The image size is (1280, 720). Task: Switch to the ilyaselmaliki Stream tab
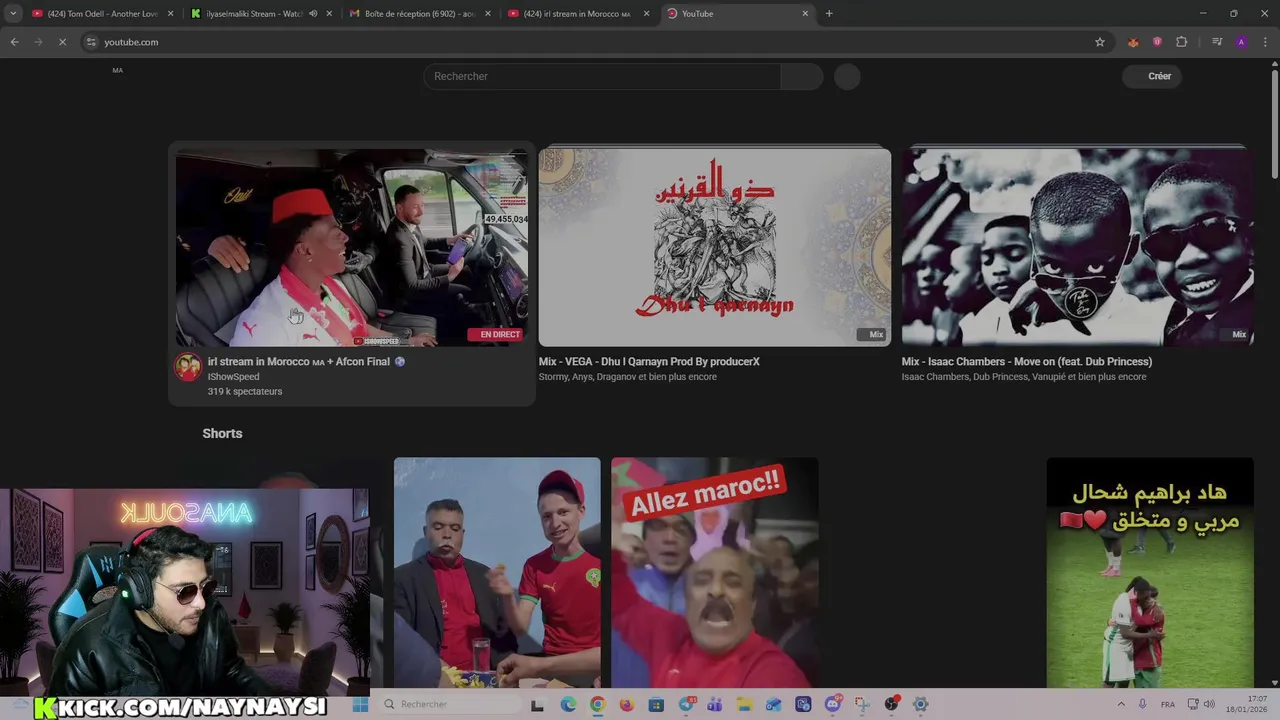point(260,14)
